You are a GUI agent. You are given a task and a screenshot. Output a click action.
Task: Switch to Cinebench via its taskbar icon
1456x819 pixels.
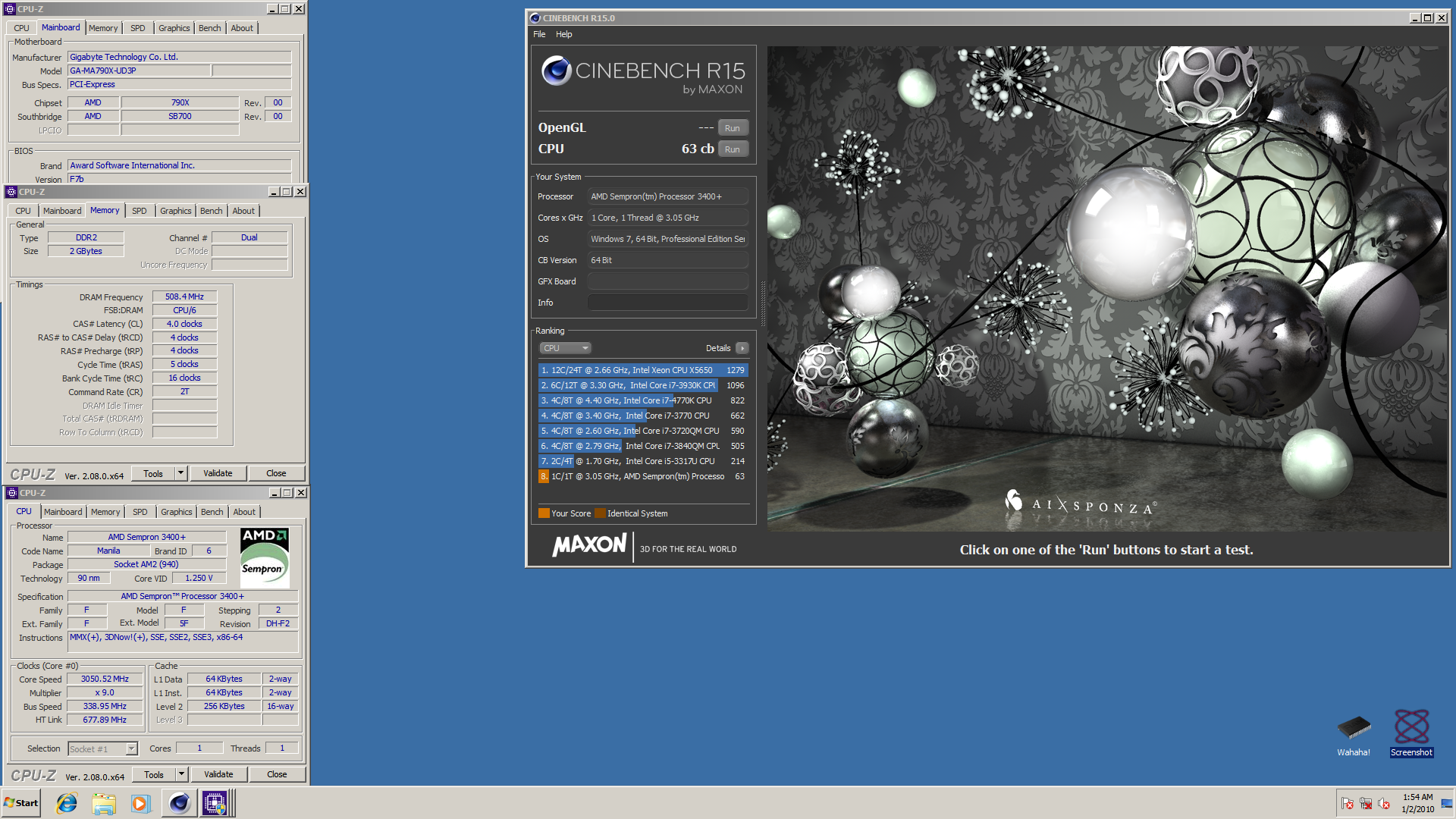pos(179,803)
